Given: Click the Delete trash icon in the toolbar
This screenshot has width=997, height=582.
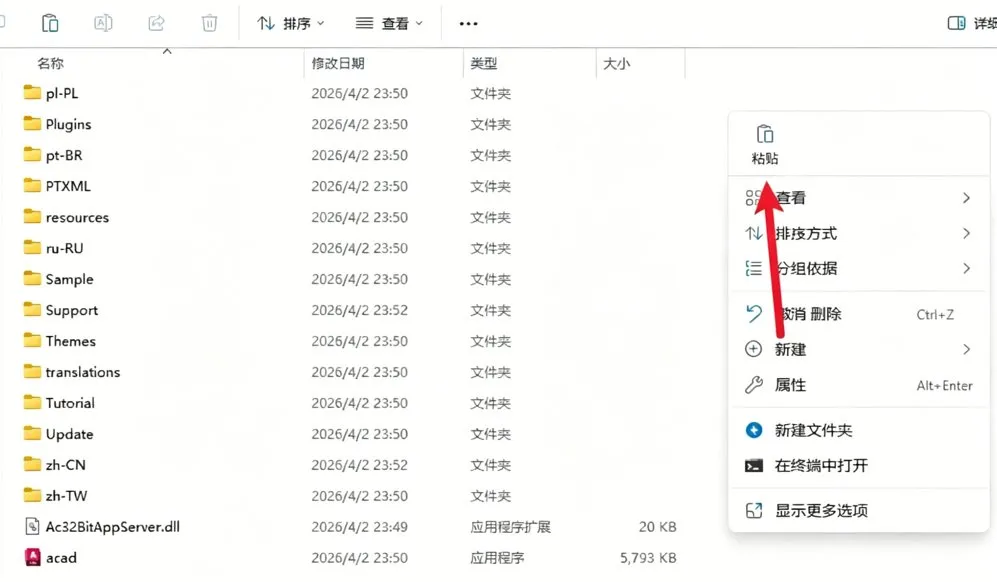Looking at the screenshot, I should coord(209,24).
